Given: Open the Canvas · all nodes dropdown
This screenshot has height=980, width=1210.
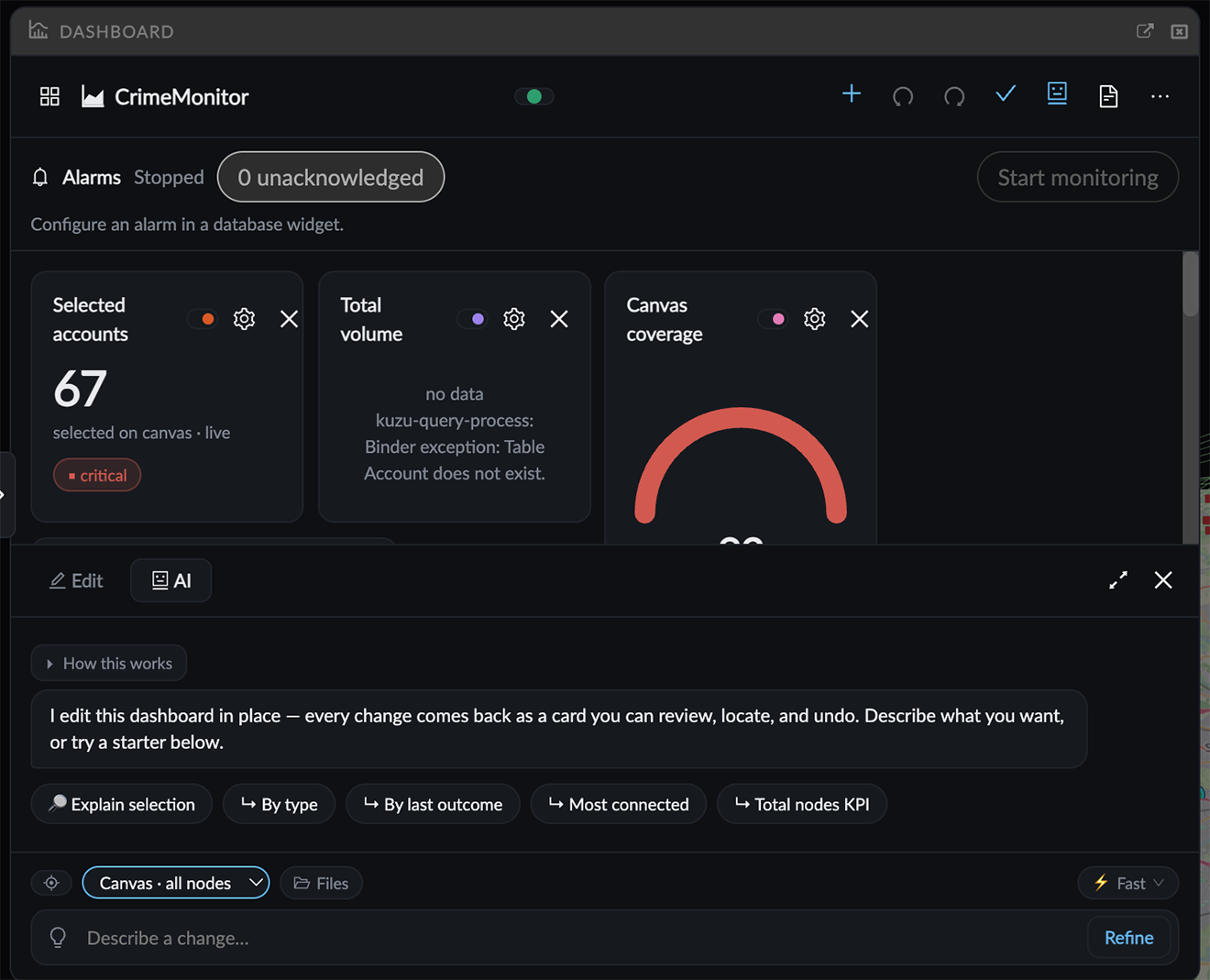Looking at the screenshot, I should point(176,883).
